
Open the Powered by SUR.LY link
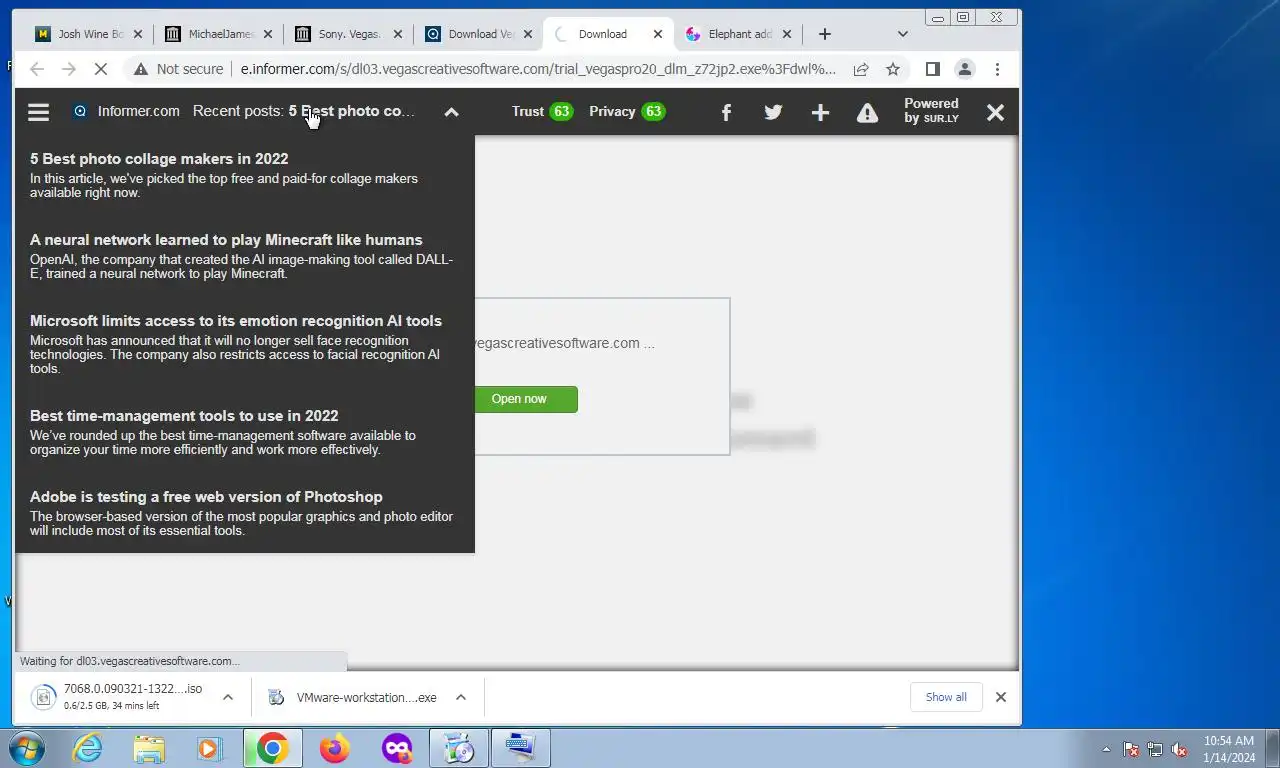click(x=931, y=110)
